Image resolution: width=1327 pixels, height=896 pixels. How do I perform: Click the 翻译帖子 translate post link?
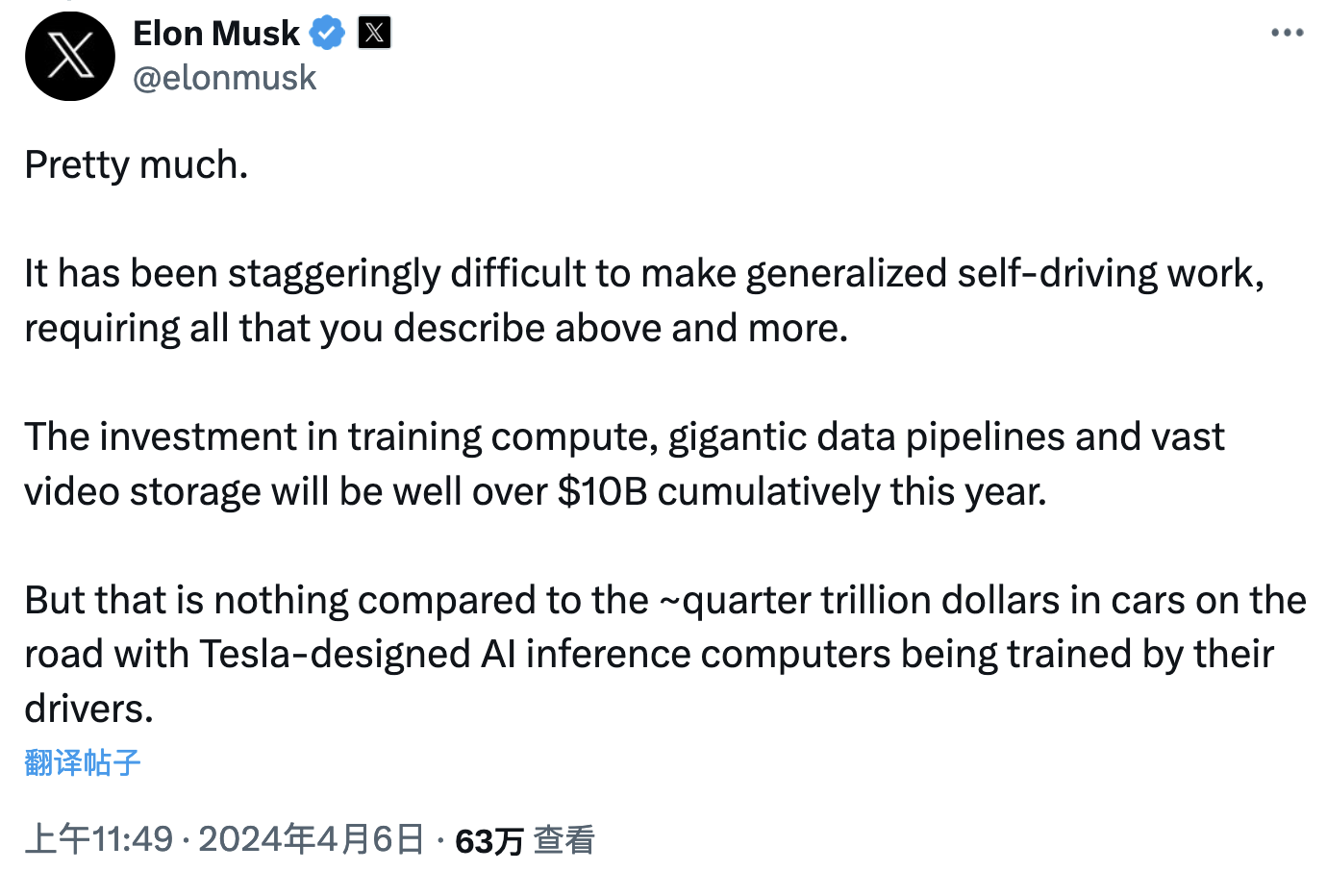pos(83,762)
